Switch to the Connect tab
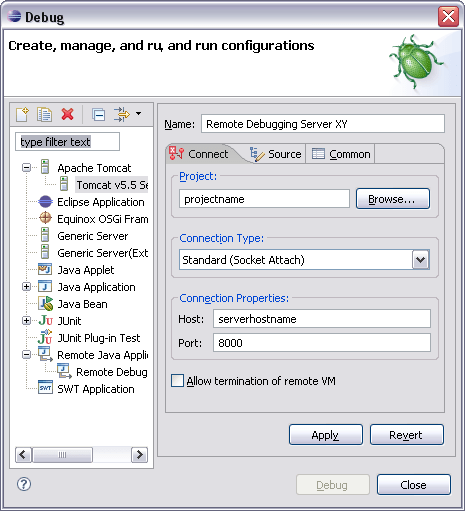The width and height of the screenshot is (465, 511). 199,154
